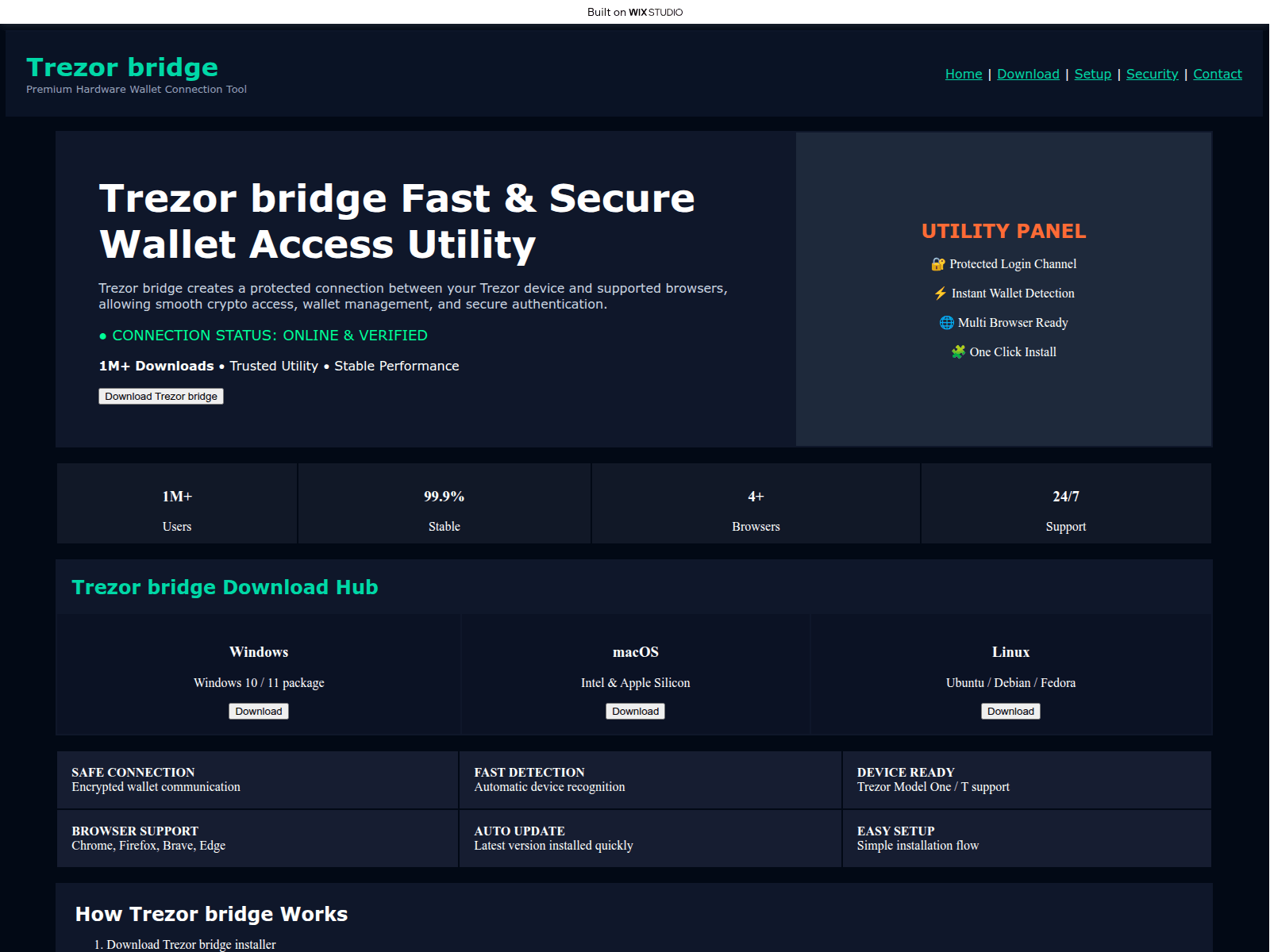This screenshot has width=1270, height=952.
Task: Download the macOS Intel & Apple Silicon build
Action: (636, 712)
